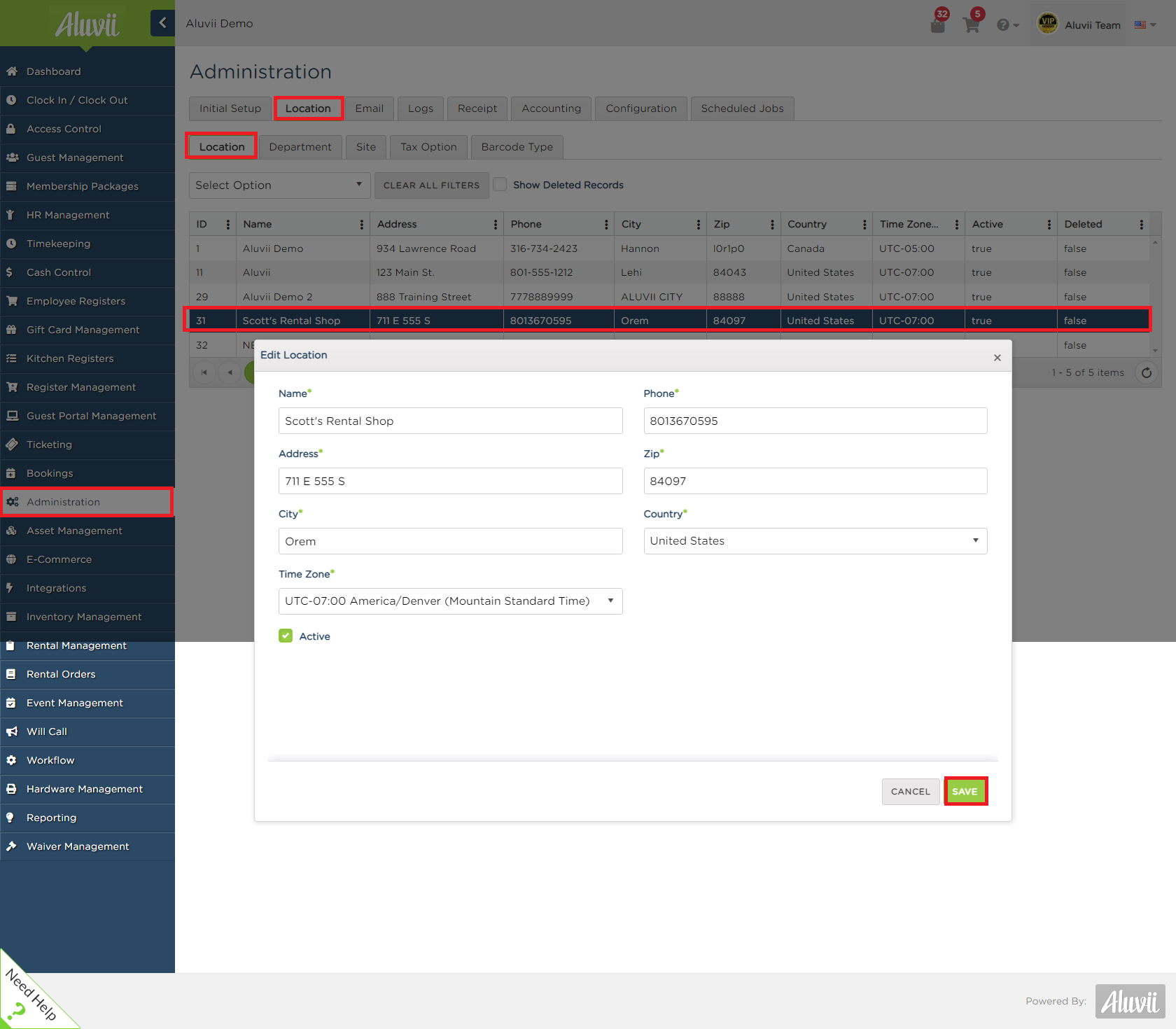Open HR Management sidebar item
1176x1029 pixels.
(87, 215)
